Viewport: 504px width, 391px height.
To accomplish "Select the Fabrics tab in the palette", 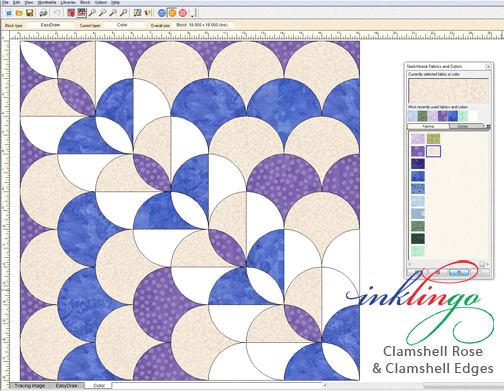I will coord(428,126).
